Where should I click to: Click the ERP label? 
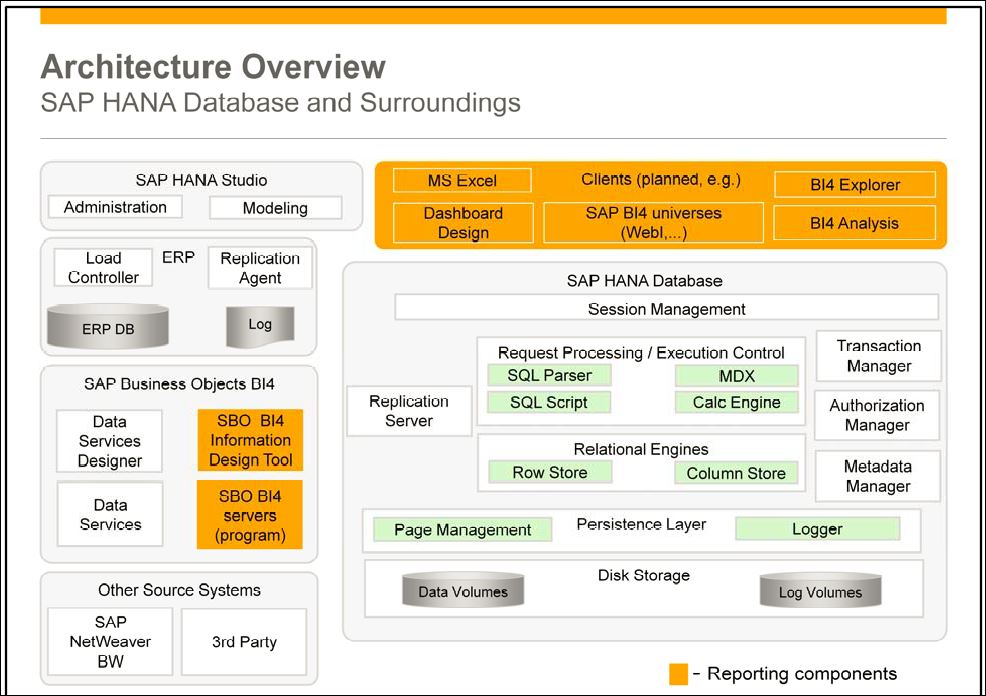click(x=179, y=257)
